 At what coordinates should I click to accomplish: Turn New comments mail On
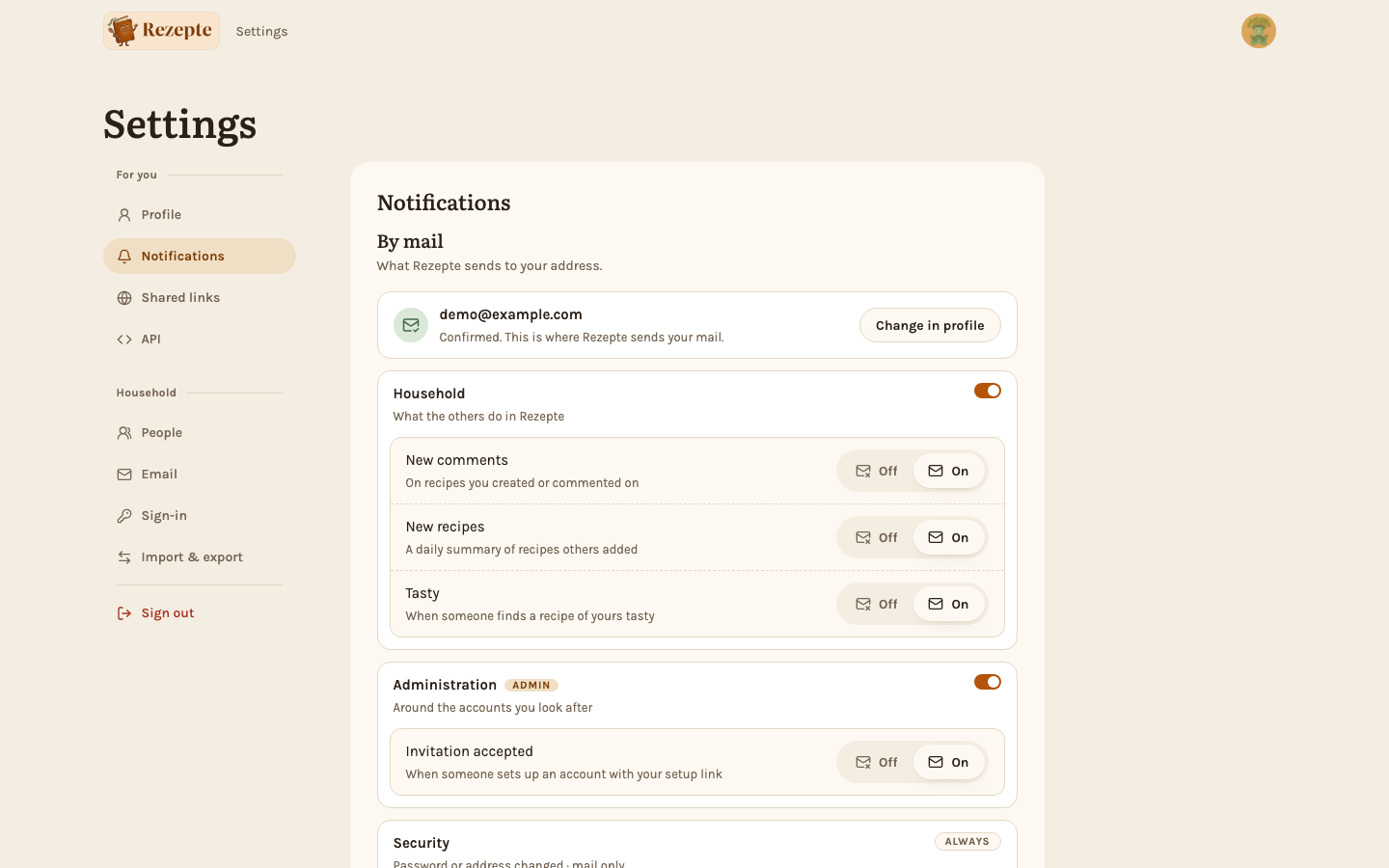[x=948, y=471]
